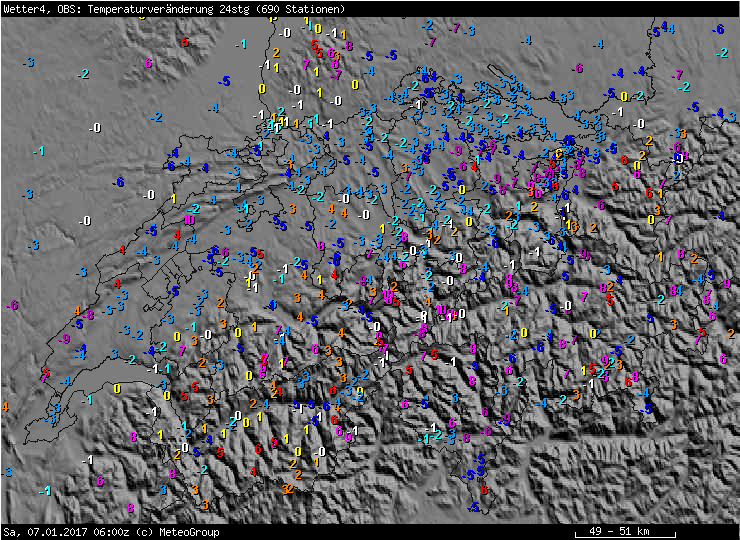Select the cyan -1 station right of top red 5
This screenshot has height=540, width=740.
(x=241, y=45)
